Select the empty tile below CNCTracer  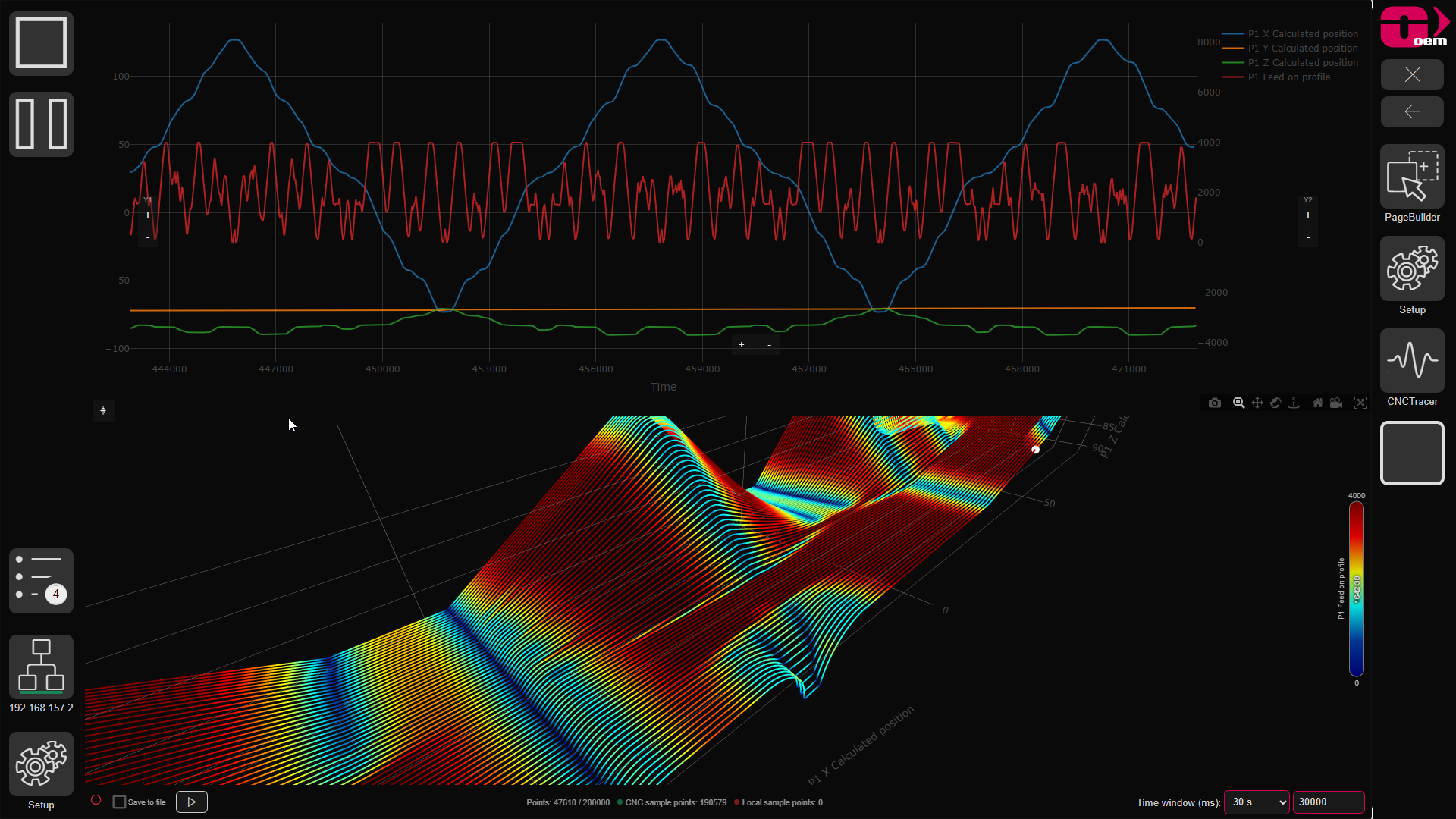click(1412, 453)
